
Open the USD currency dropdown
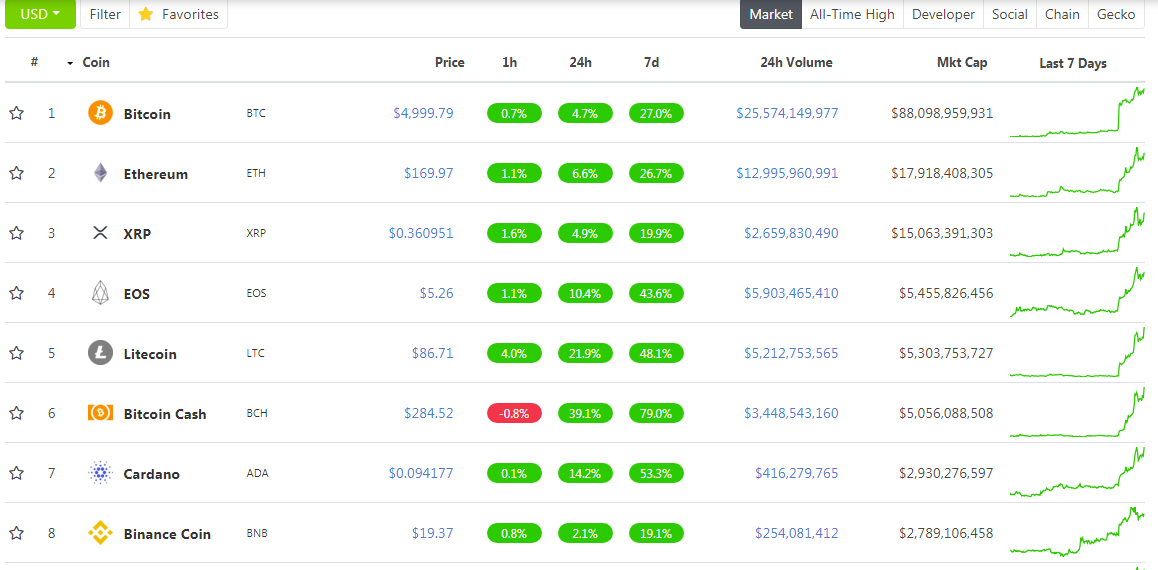[x=41, y=14]
